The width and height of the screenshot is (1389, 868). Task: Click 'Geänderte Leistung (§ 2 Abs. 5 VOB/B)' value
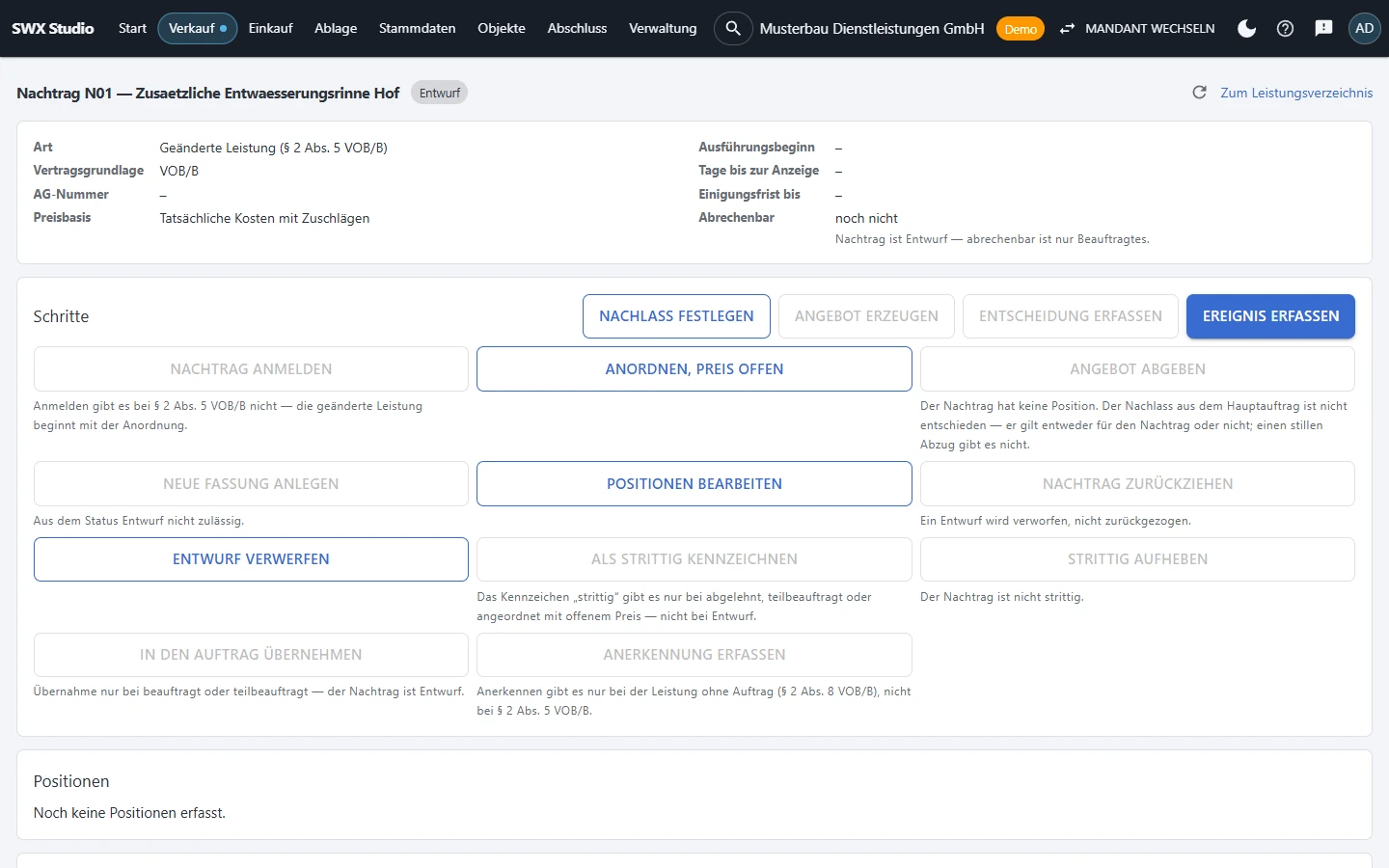(x=274, y=148)
